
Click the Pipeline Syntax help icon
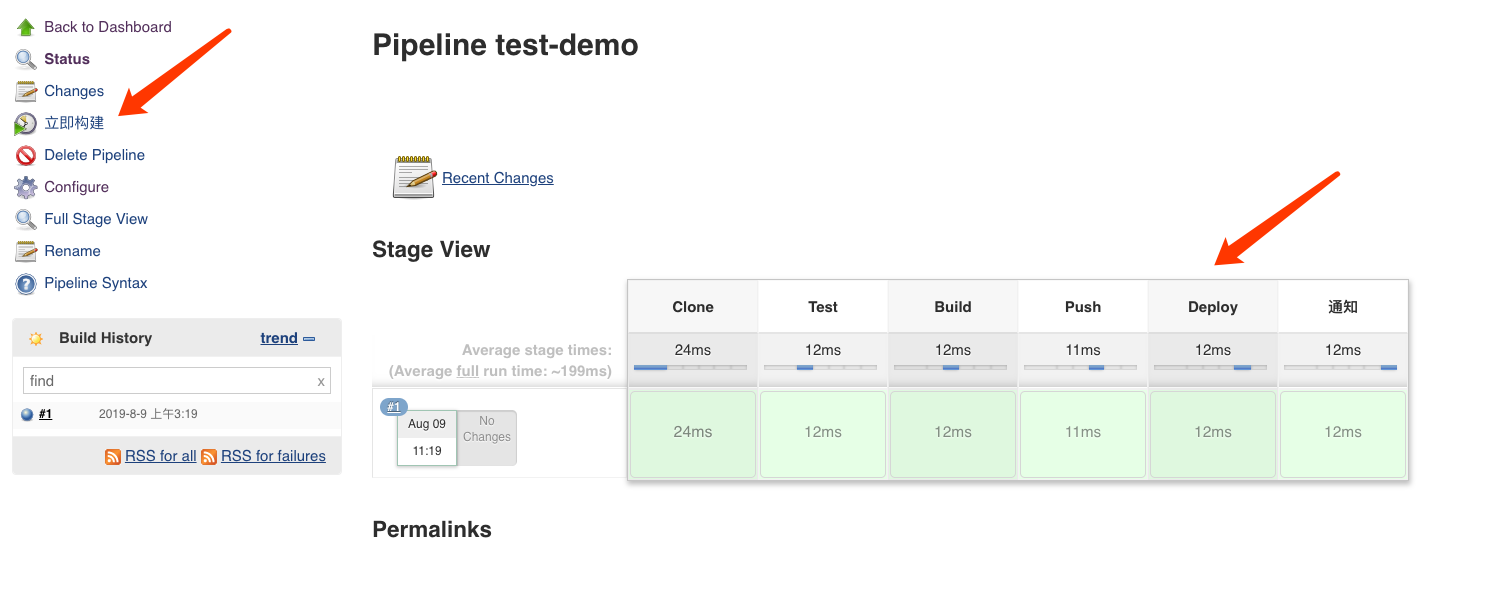click(26, 283)
